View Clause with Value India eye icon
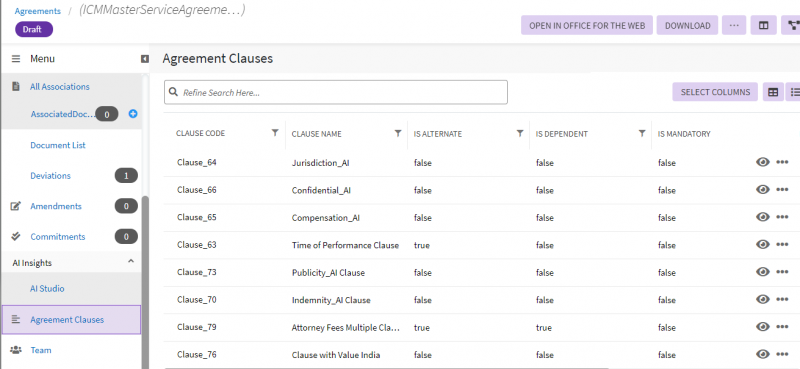800x369 pixels. point(763,354)
